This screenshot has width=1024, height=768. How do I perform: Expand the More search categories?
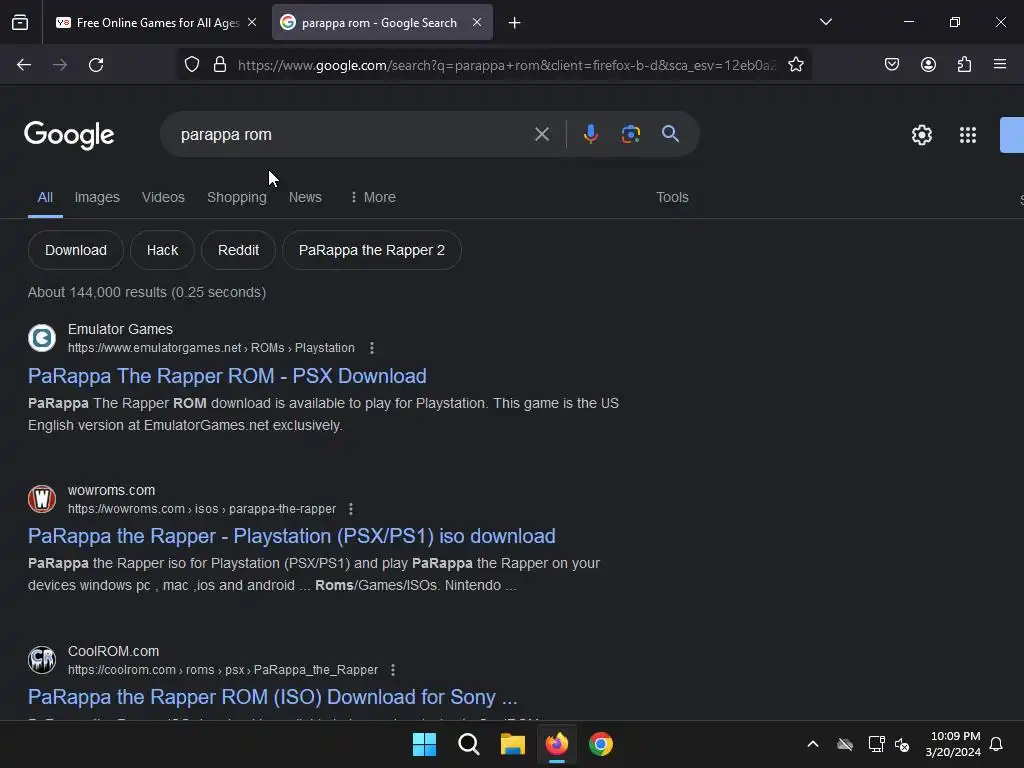point(373,197)
